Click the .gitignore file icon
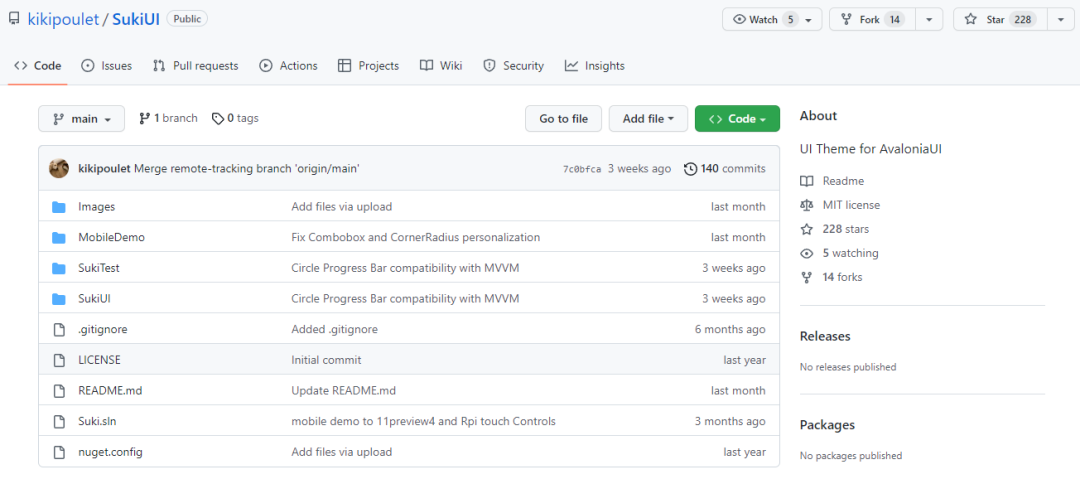 click(59, 329)
